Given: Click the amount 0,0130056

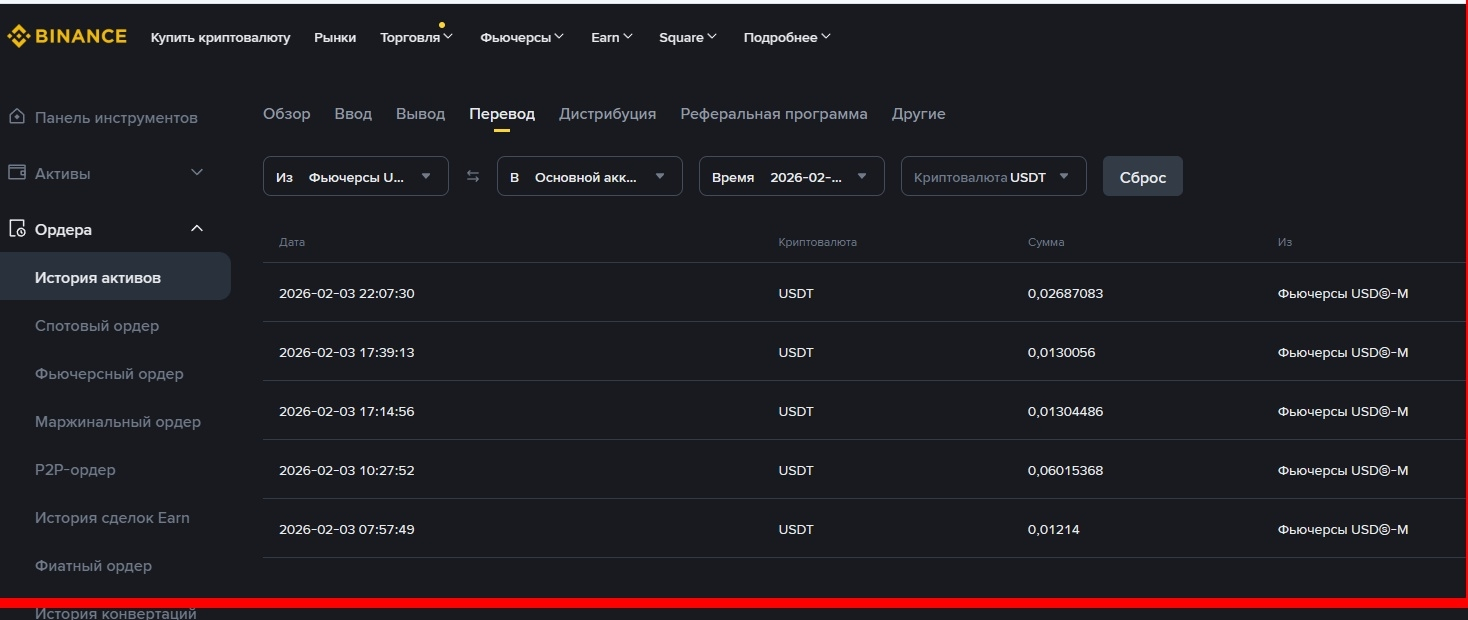Looking at the screenshot, I should (1061, 353).
